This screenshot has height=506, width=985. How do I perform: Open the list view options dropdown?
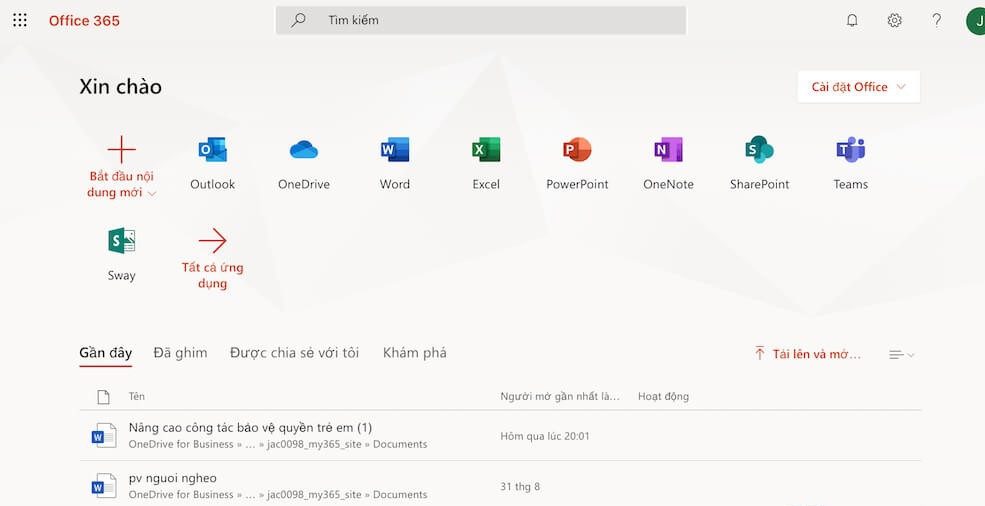901,355
